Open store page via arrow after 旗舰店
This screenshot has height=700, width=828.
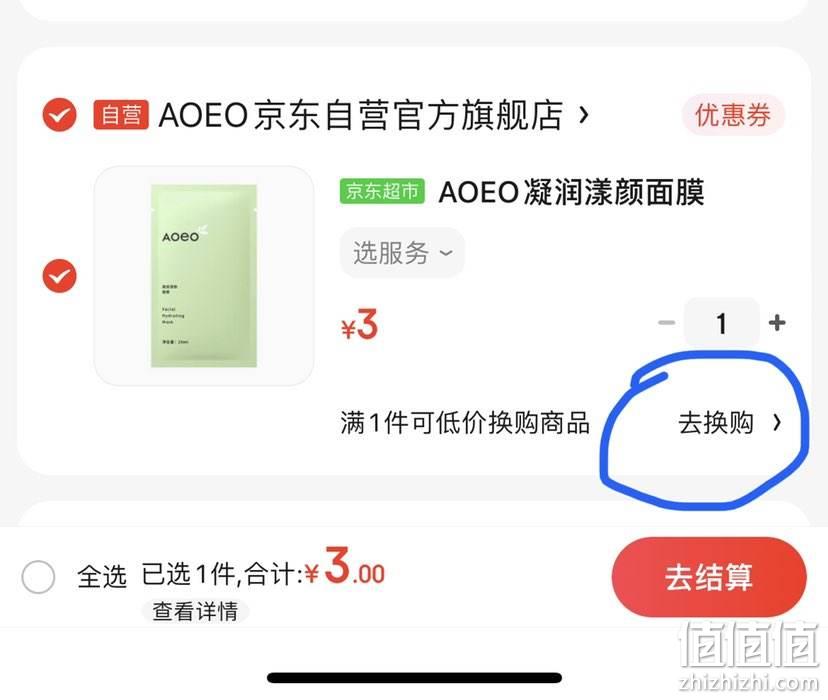(584, 115)
